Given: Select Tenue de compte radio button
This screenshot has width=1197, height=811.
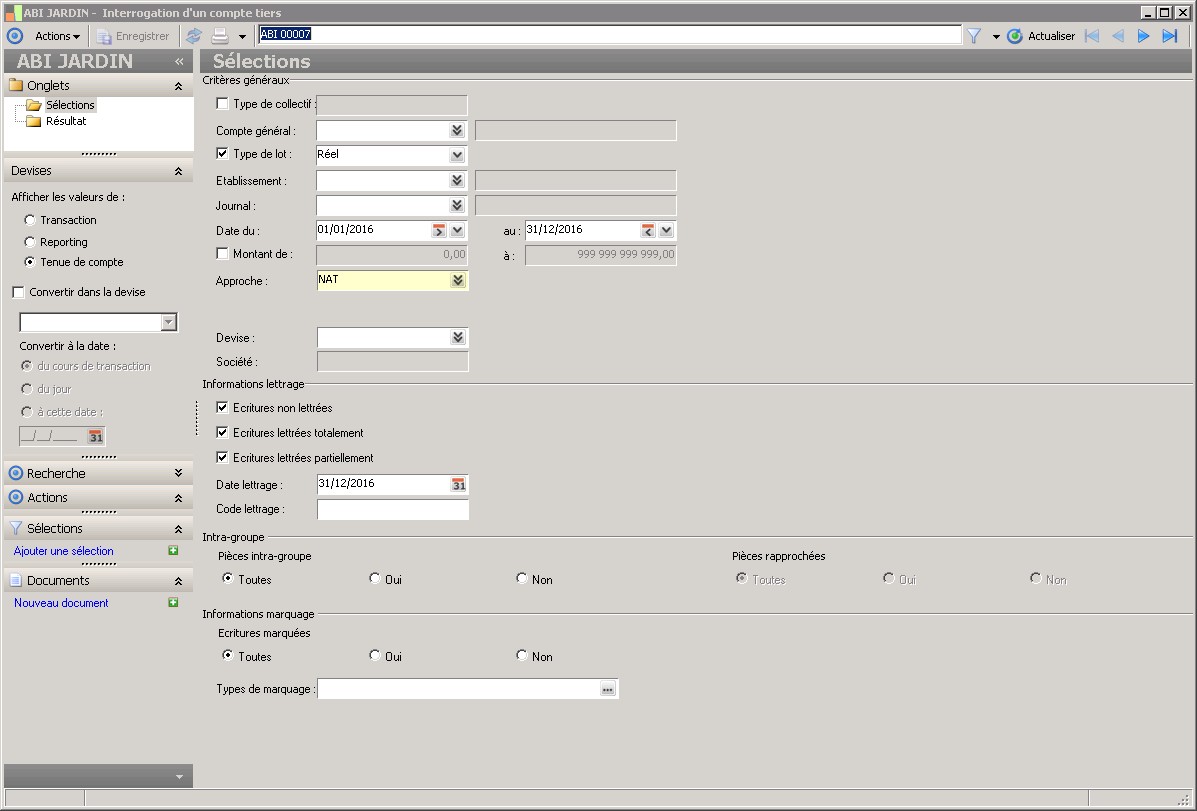Looking at the screenshot, I should pyautogui.click(x=30, y=262).
